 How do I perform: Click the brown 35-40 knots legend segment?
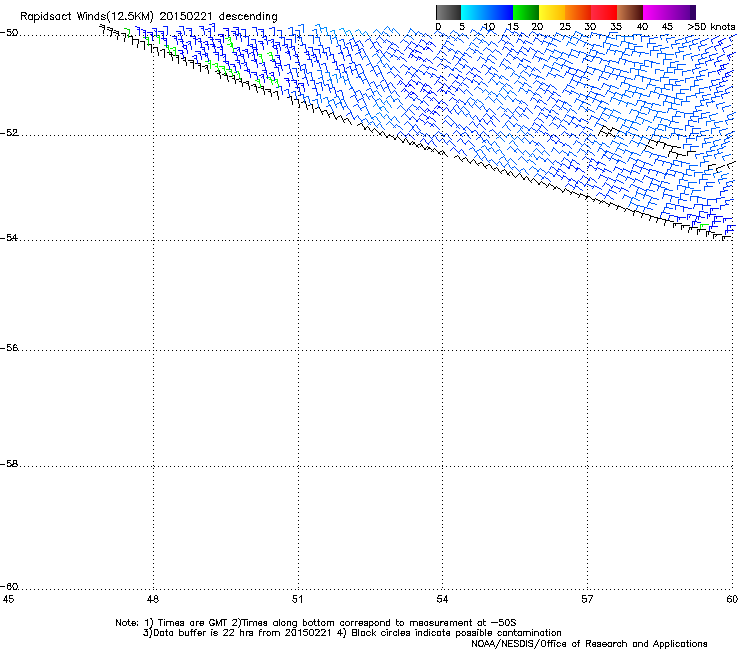630,12
